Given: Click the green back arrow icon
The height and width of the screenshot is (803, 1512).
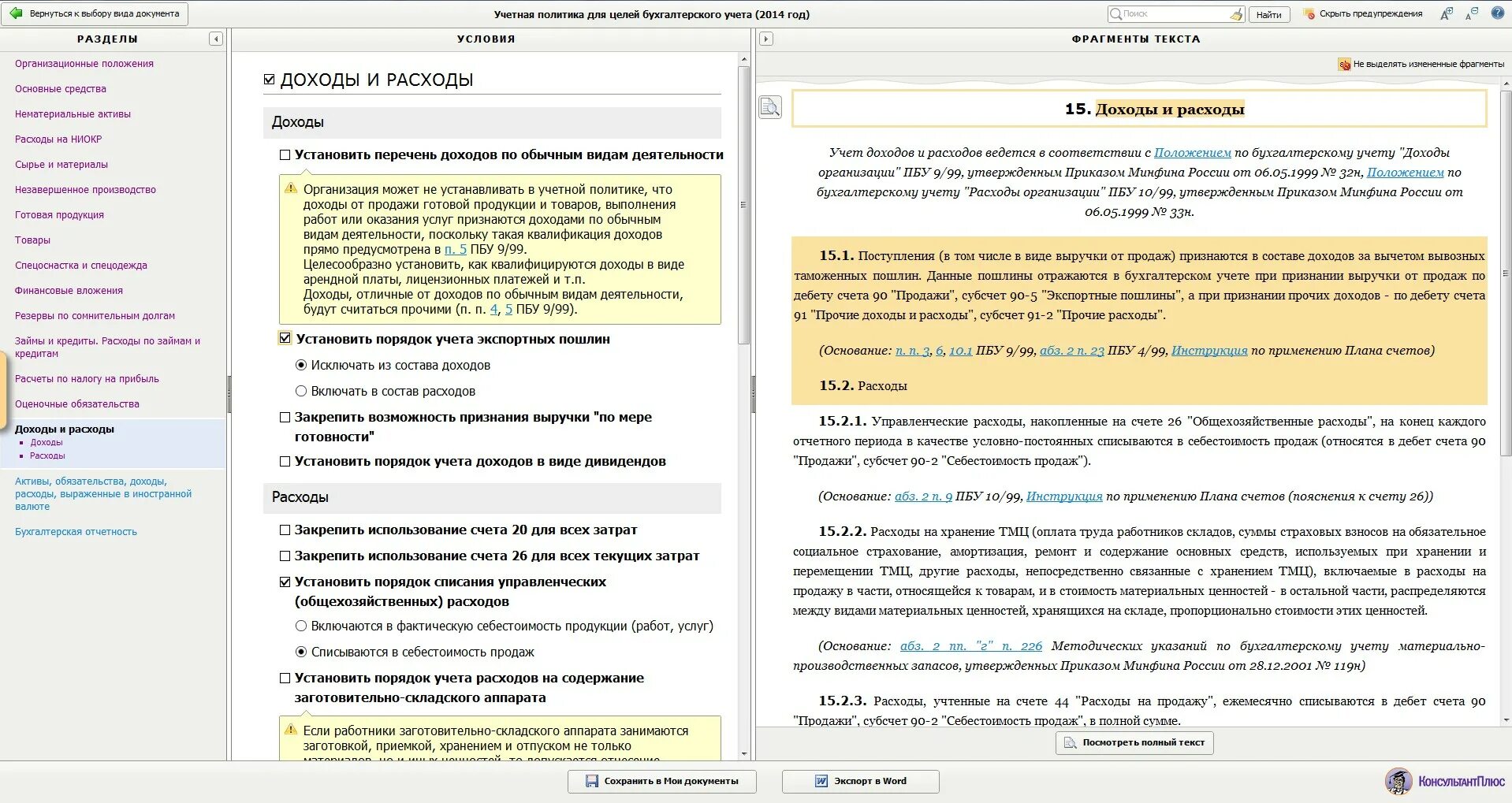Looking at the screenshot, I should point(16,13).
